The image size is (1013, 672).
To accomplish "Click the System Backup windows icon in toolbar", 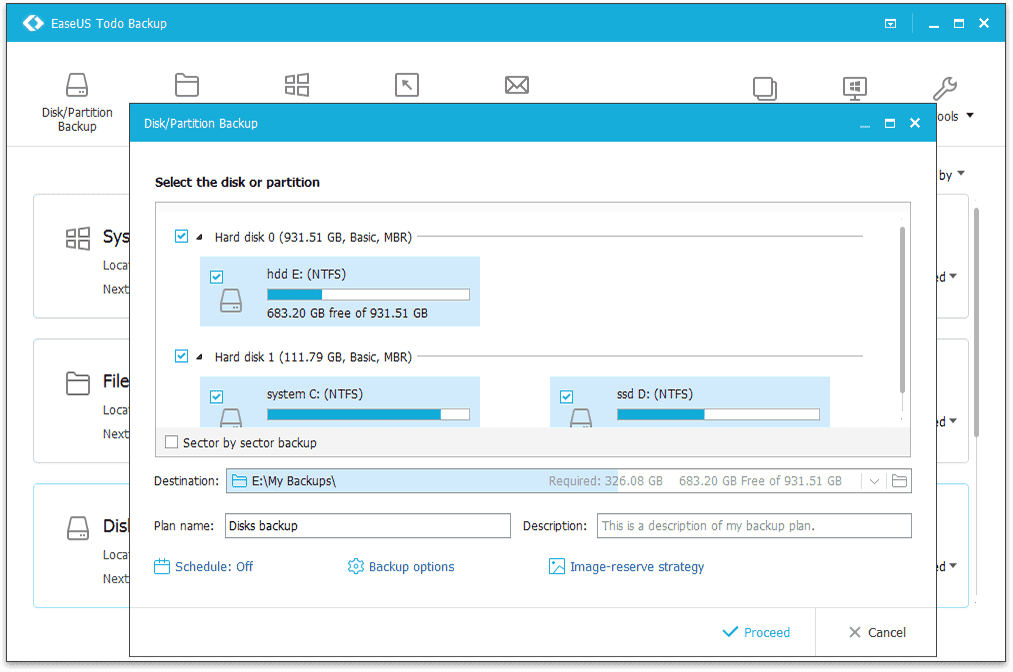I will coord(297,85).
